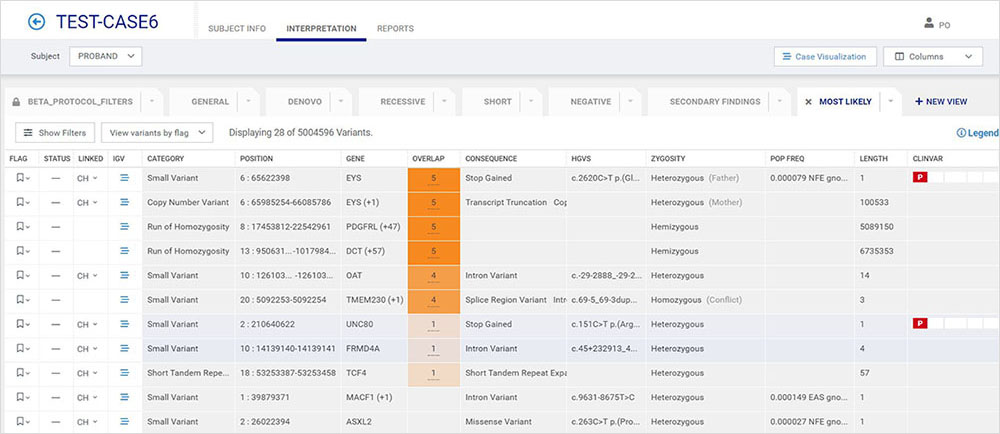Bookmark the OAT small variant row
The image size is (1000, 434).
pos(19,275)
